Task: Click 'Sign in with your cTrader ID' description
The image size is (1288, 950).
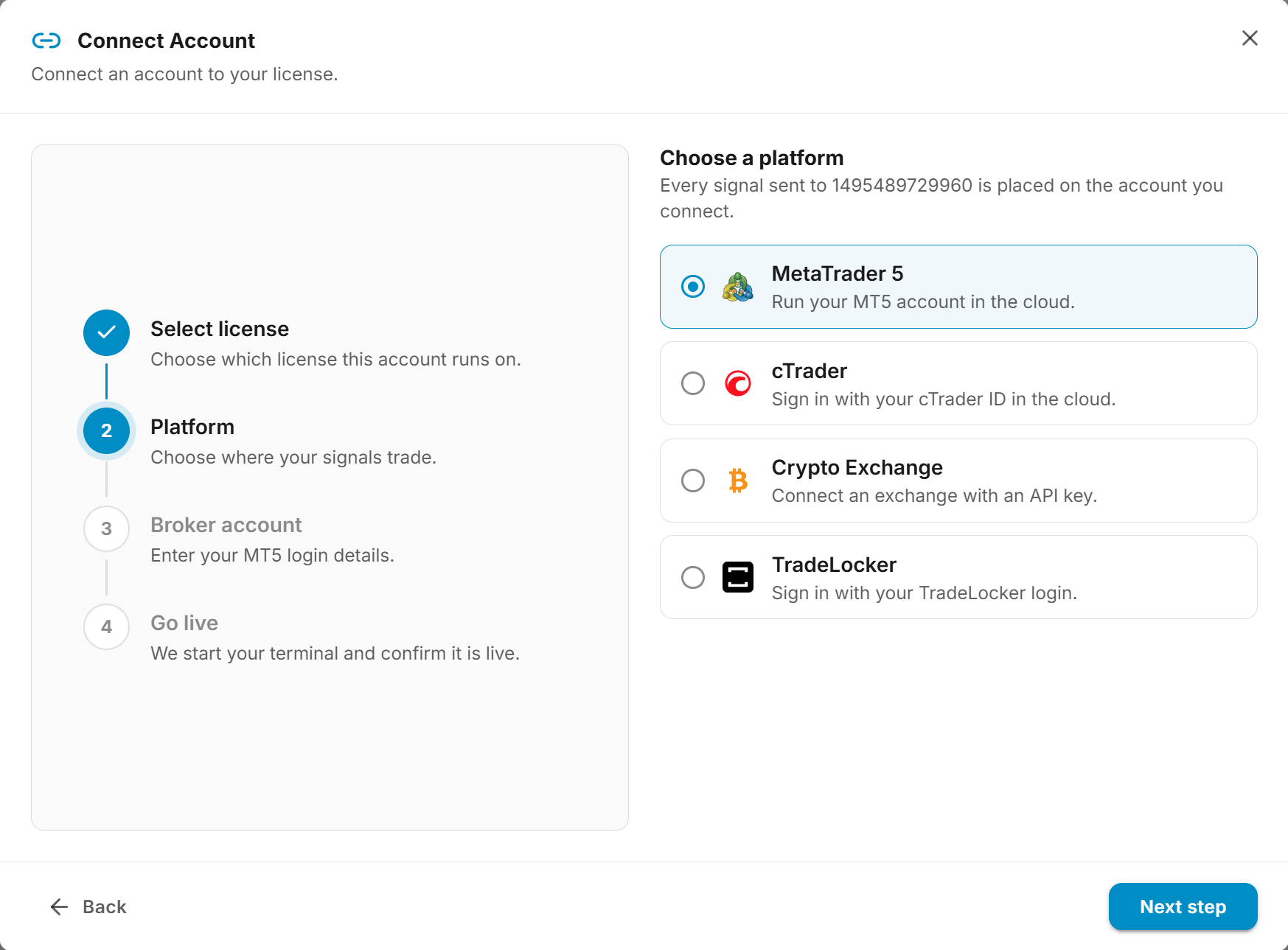Action: [944, 399]
